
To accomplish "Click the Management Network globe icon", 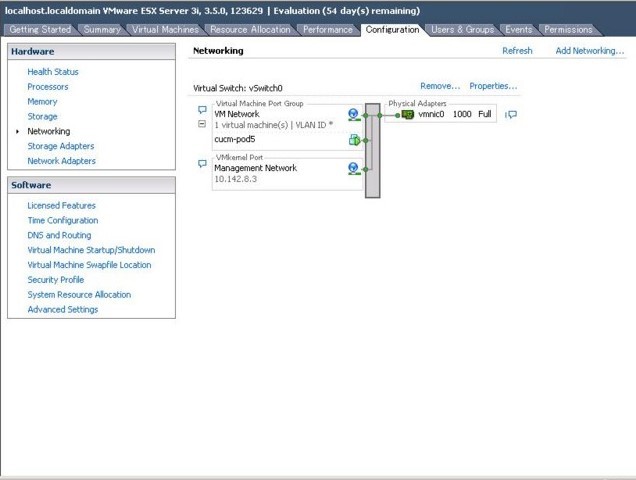I will (x=354, y=168).
